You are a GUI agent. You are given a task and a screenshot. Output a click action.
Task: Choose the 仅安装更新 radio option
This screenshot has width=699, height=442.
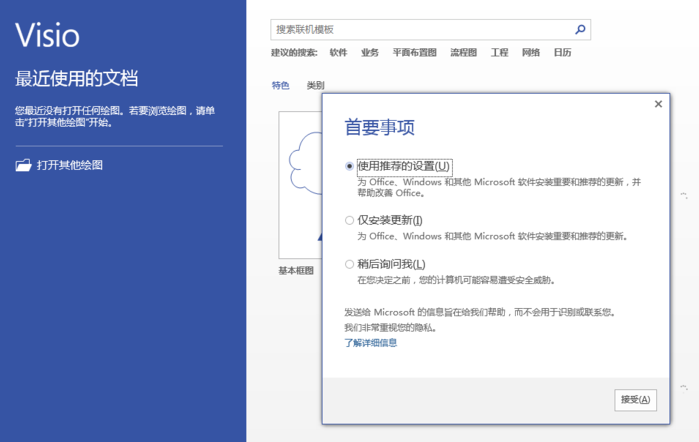(349, 220)
